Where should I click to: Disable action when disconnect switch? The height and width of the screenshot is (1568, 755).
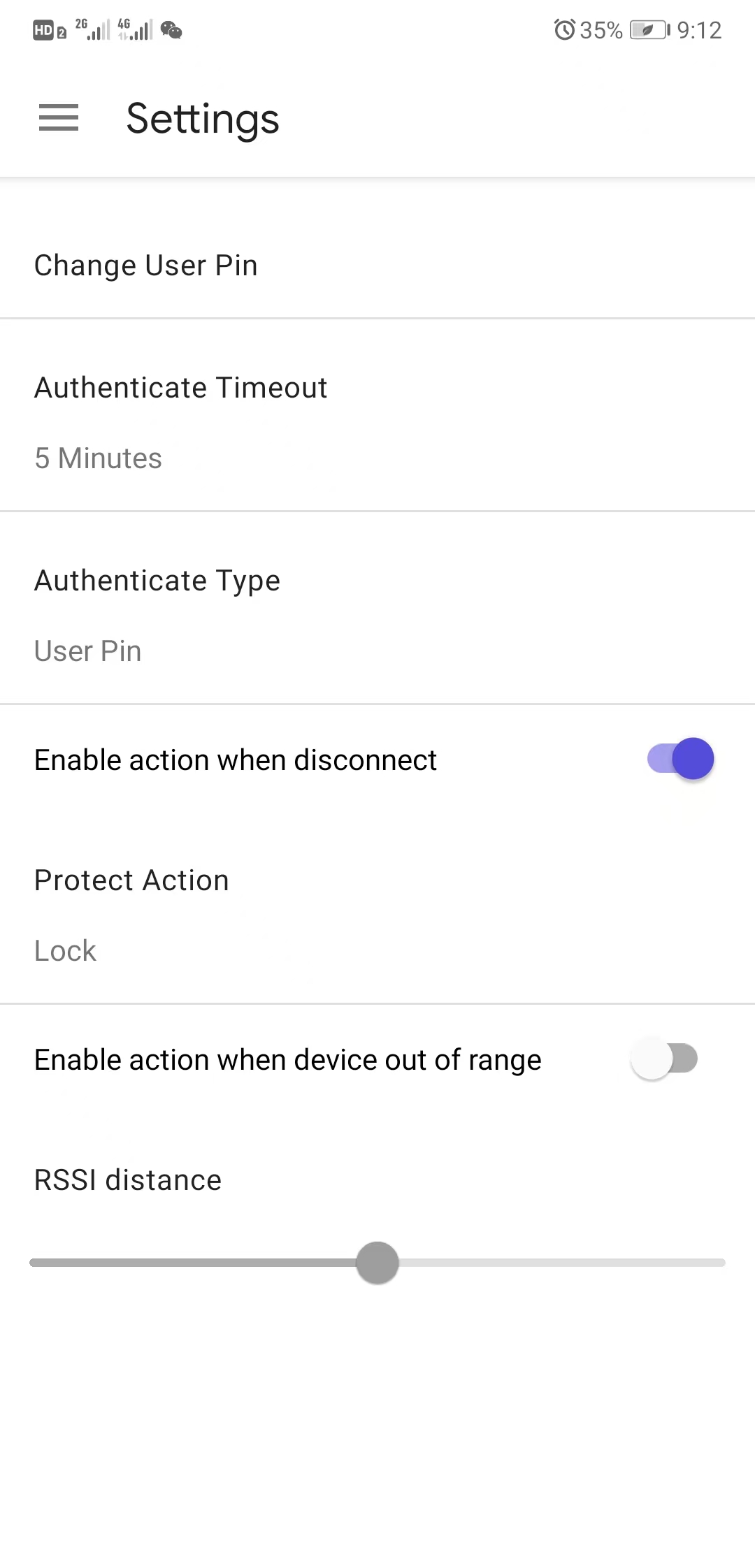680,759
